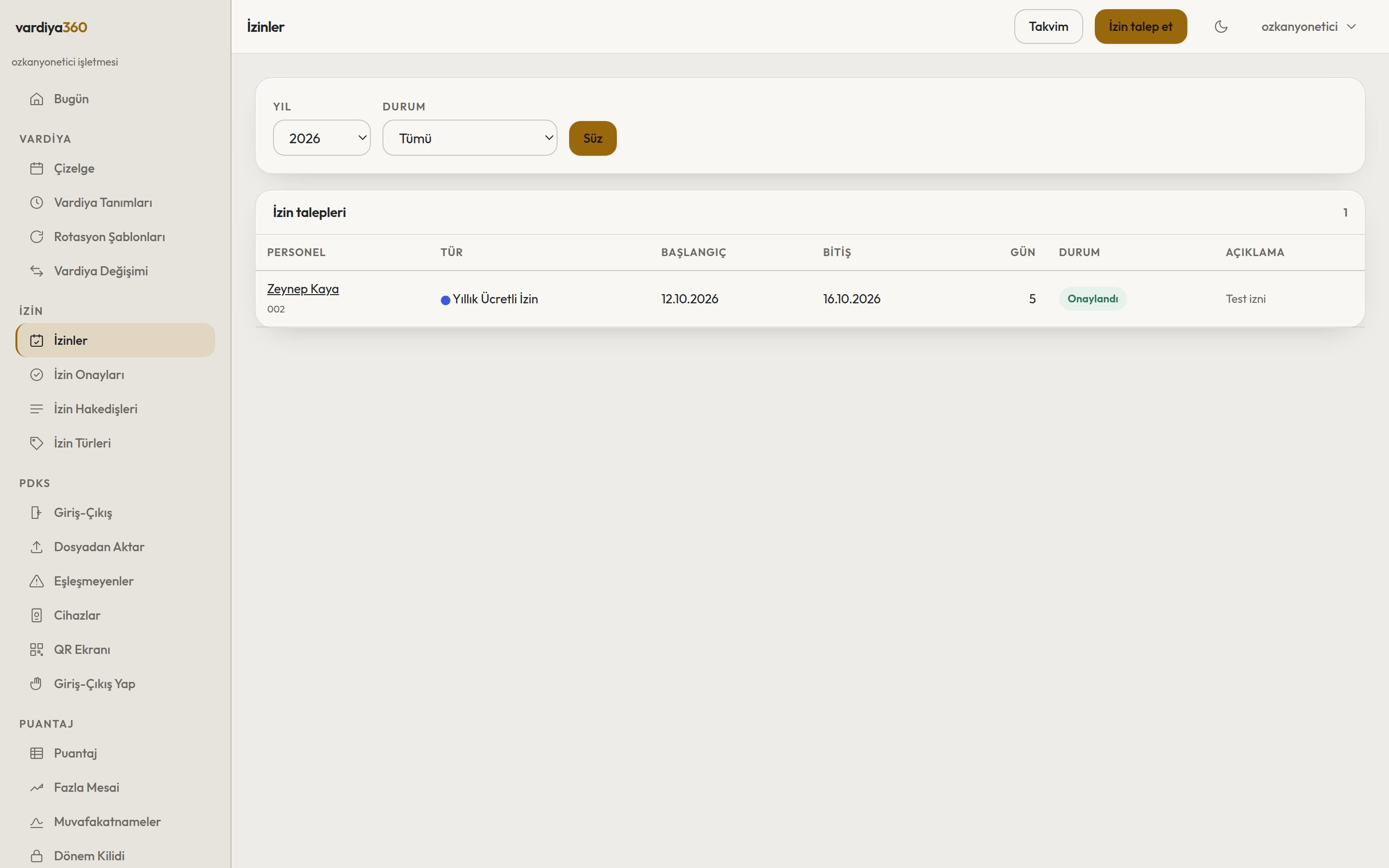
Task: Toggle dark mode with moon icon
Action: tap(1221, 27)
